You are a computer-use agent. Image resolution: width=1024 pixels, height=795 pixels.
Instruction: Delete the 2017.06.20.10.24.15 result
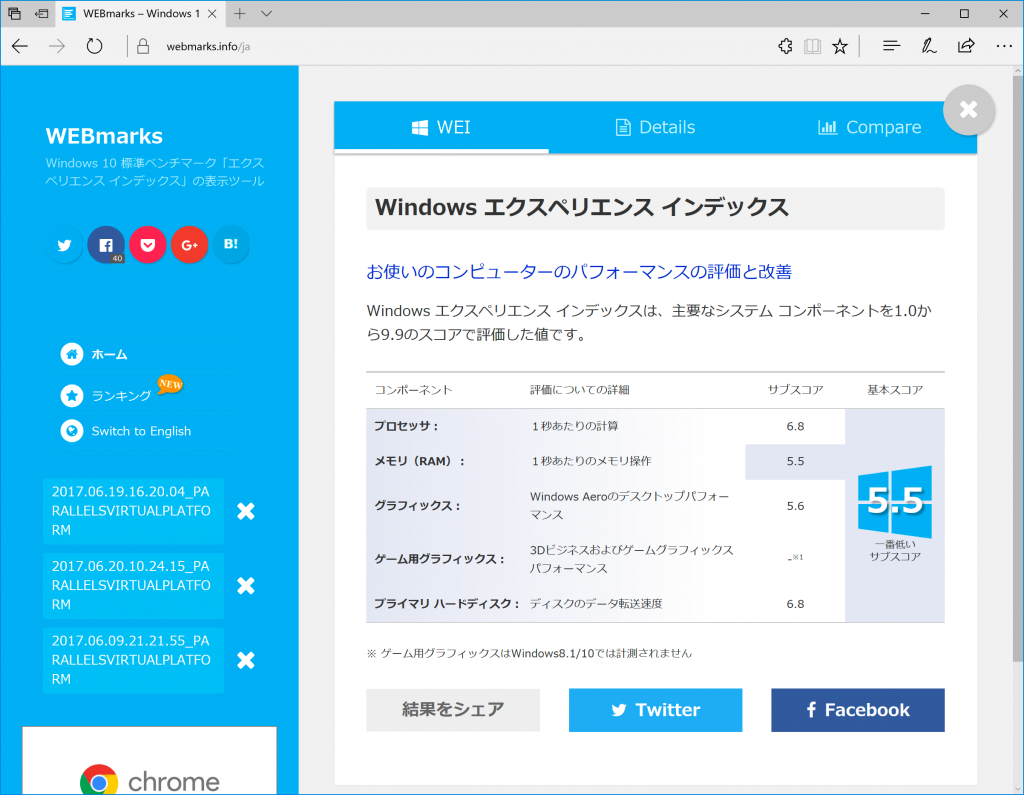246,585
